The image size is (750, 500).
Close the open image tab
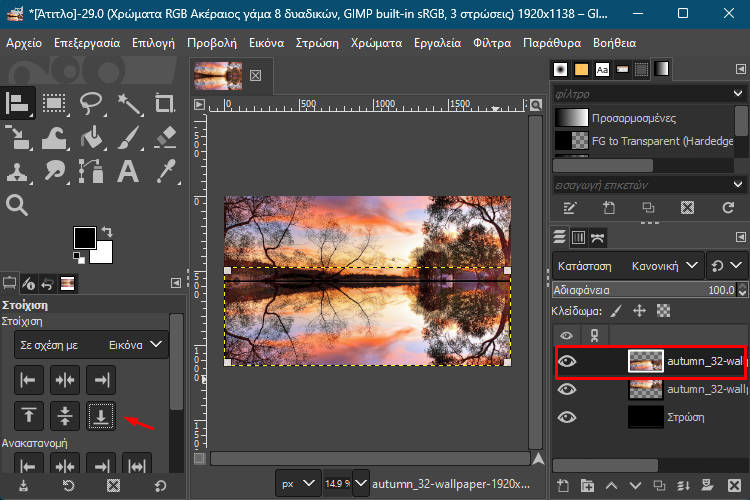pos(256,76)
